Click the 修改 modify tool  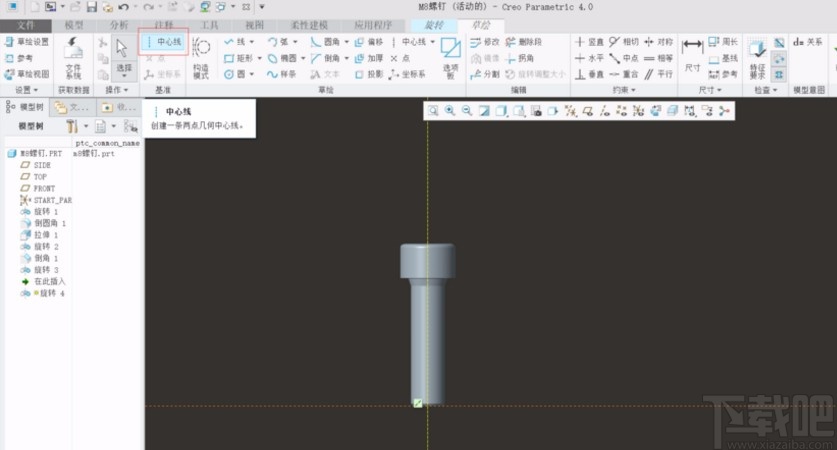pos(484,42)
